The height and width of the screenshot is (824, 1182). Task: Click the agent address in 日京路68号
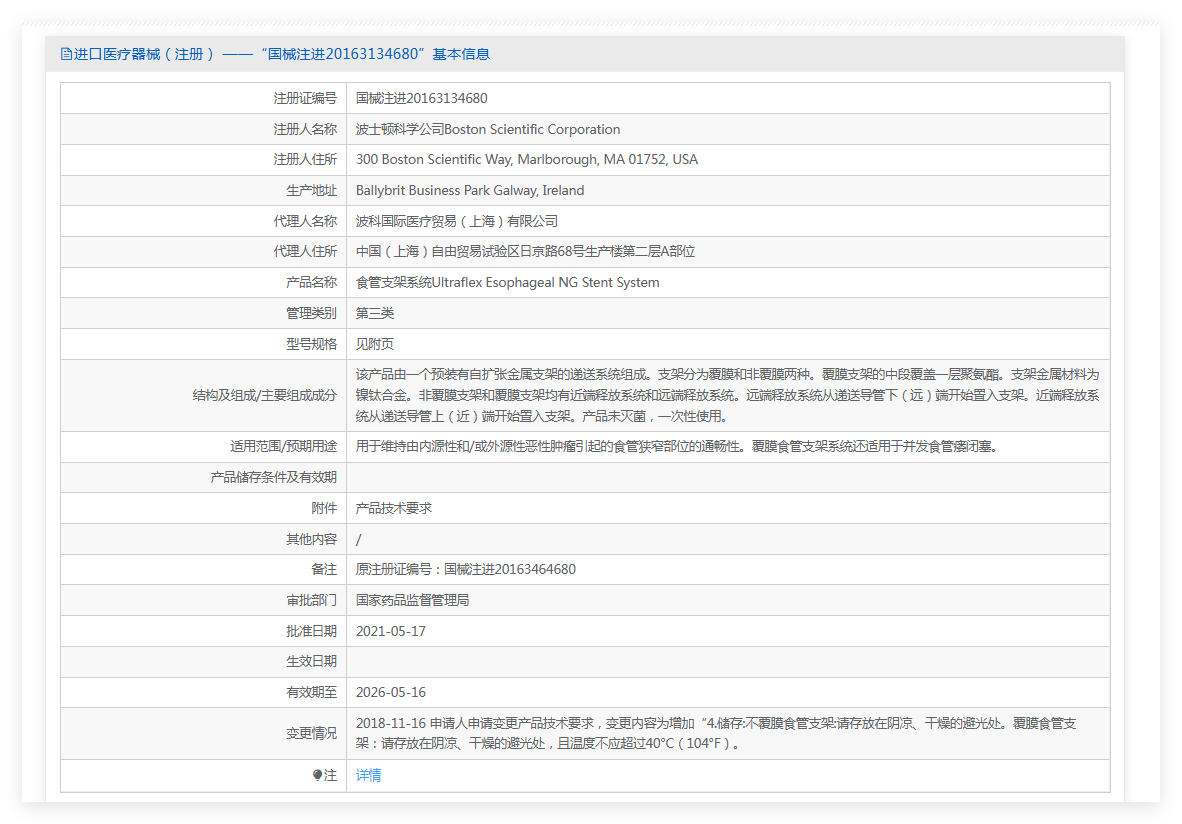[x=525, y=251]
